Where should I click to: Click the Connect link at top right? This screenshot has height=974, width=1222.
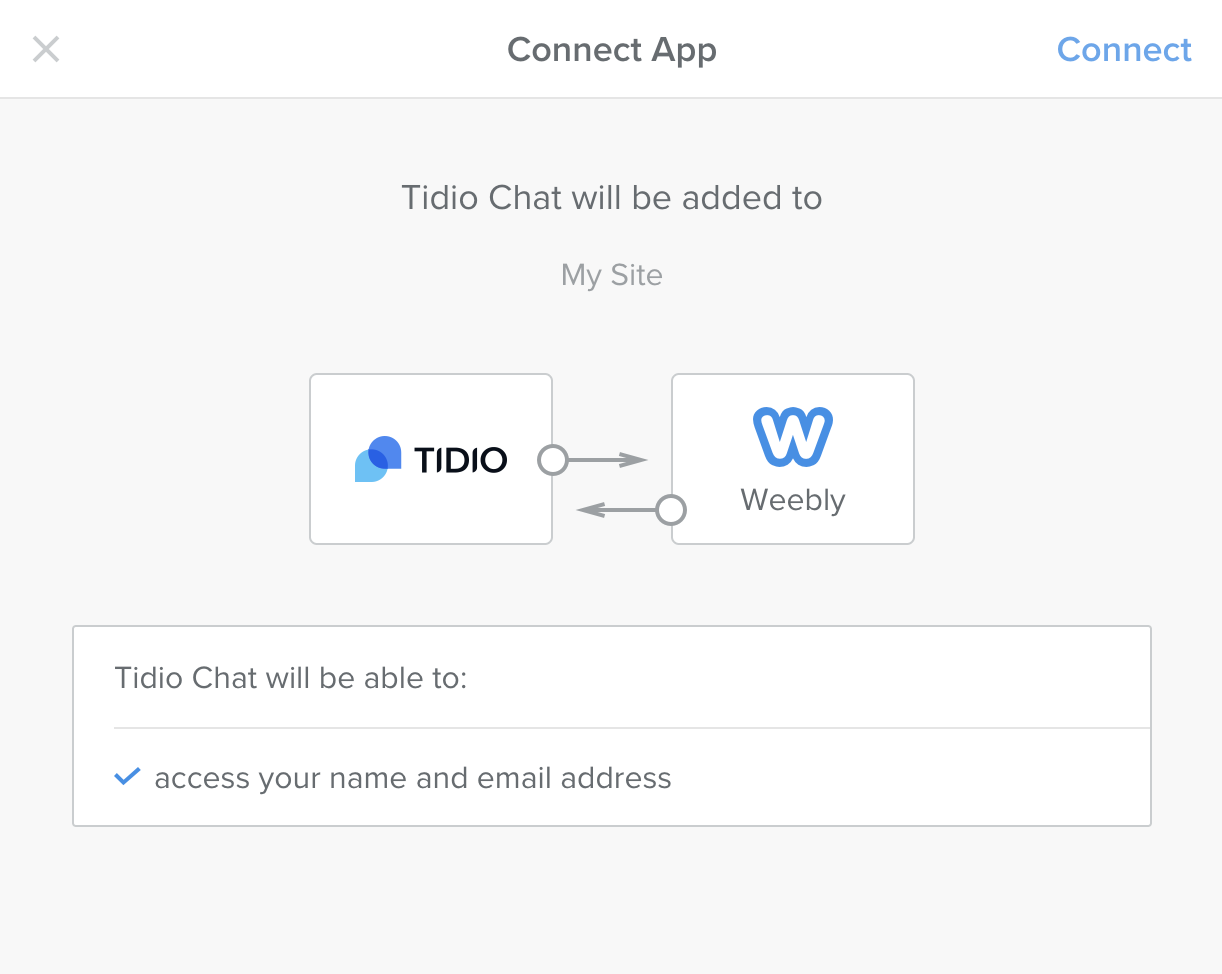pos(1124,50)
